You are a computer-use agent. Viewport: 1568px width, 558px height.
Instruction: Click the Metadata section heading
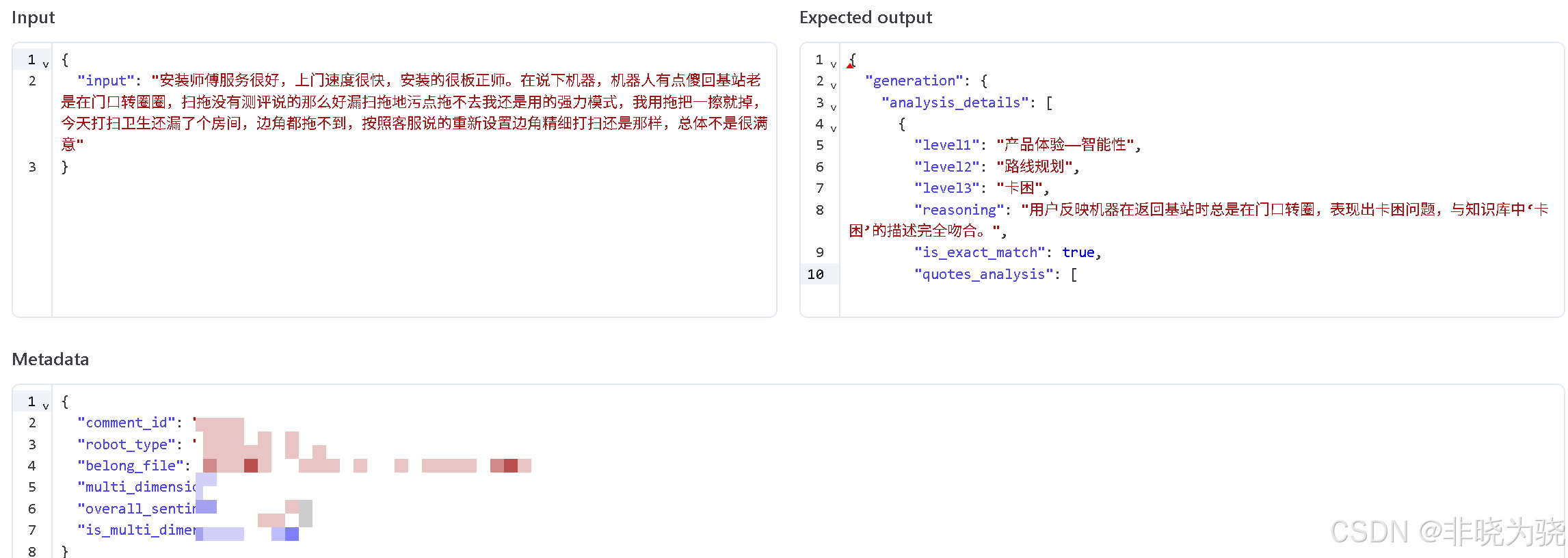tap(51, 360)
